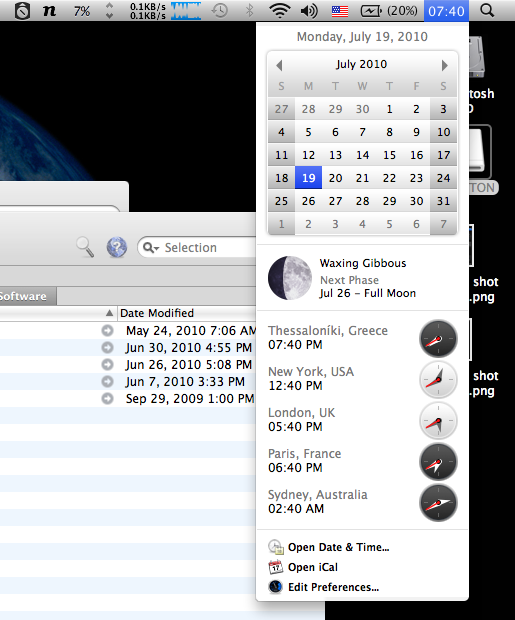515x620 pixels.
Task: Switch to the Software tab
Action: [28, 296]
